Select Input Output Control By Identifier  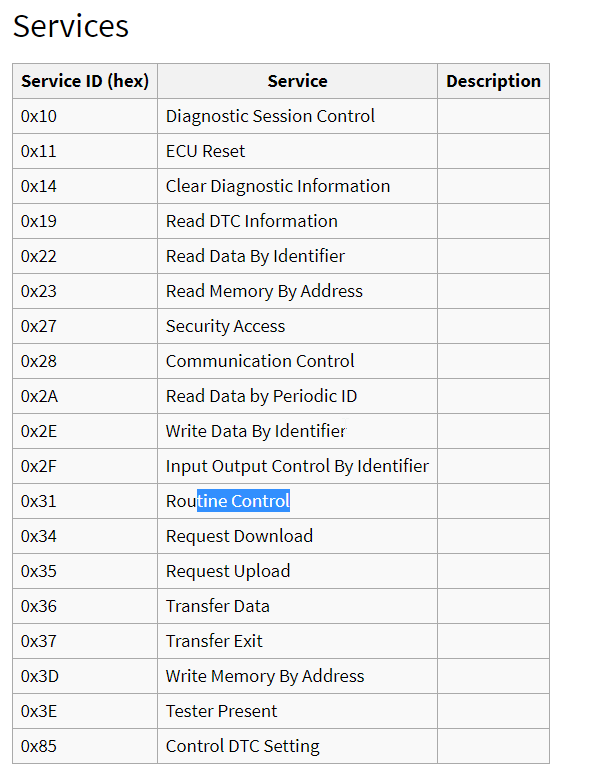click(x=297, y=466)
